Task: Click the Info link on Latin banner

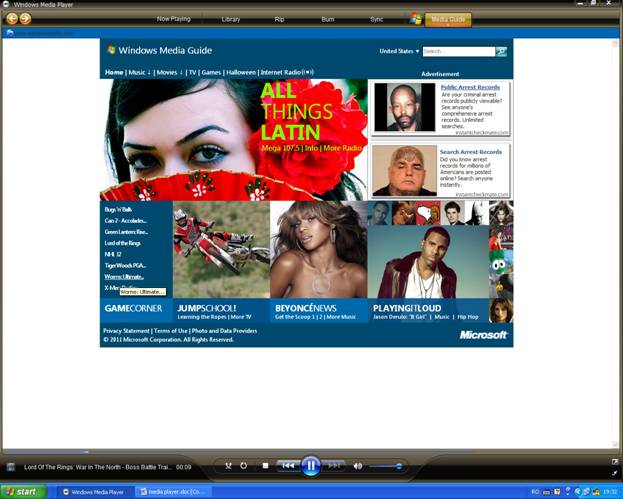Action: pyautogui.click(x=311, y=148)
